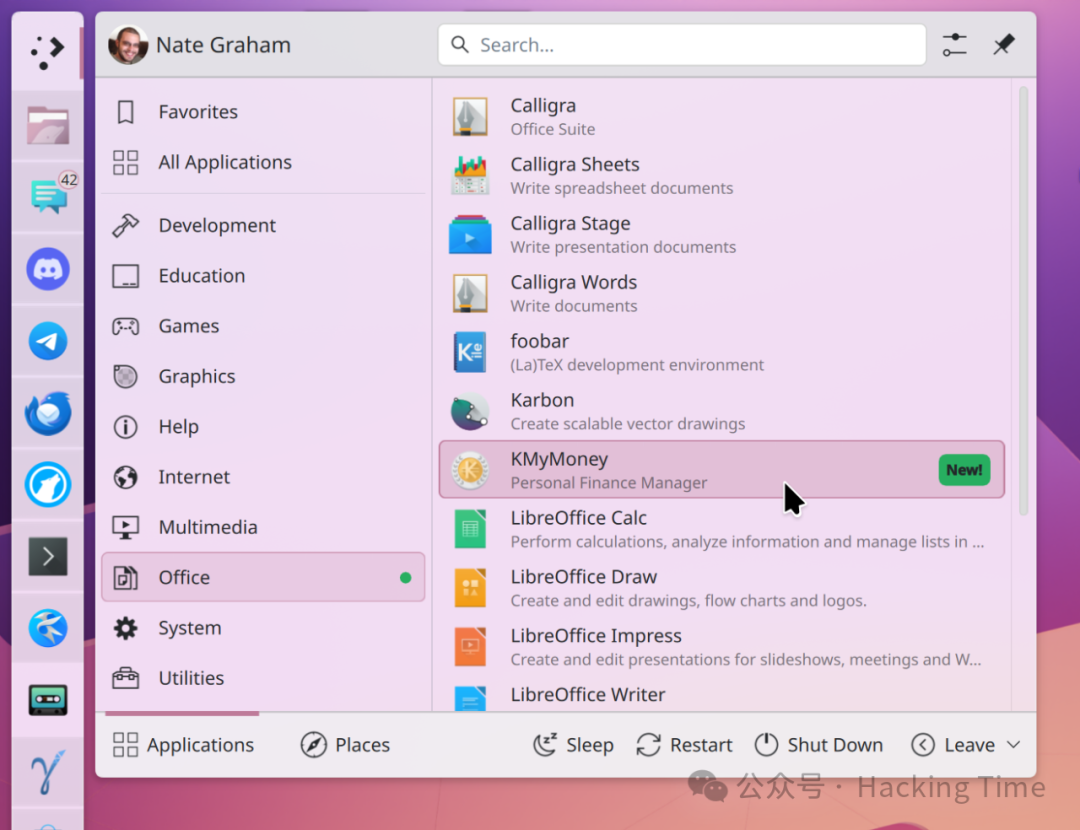Launch Telegram from the side panel
Viewport: 1080px width, 830px height.
(47, 341)
